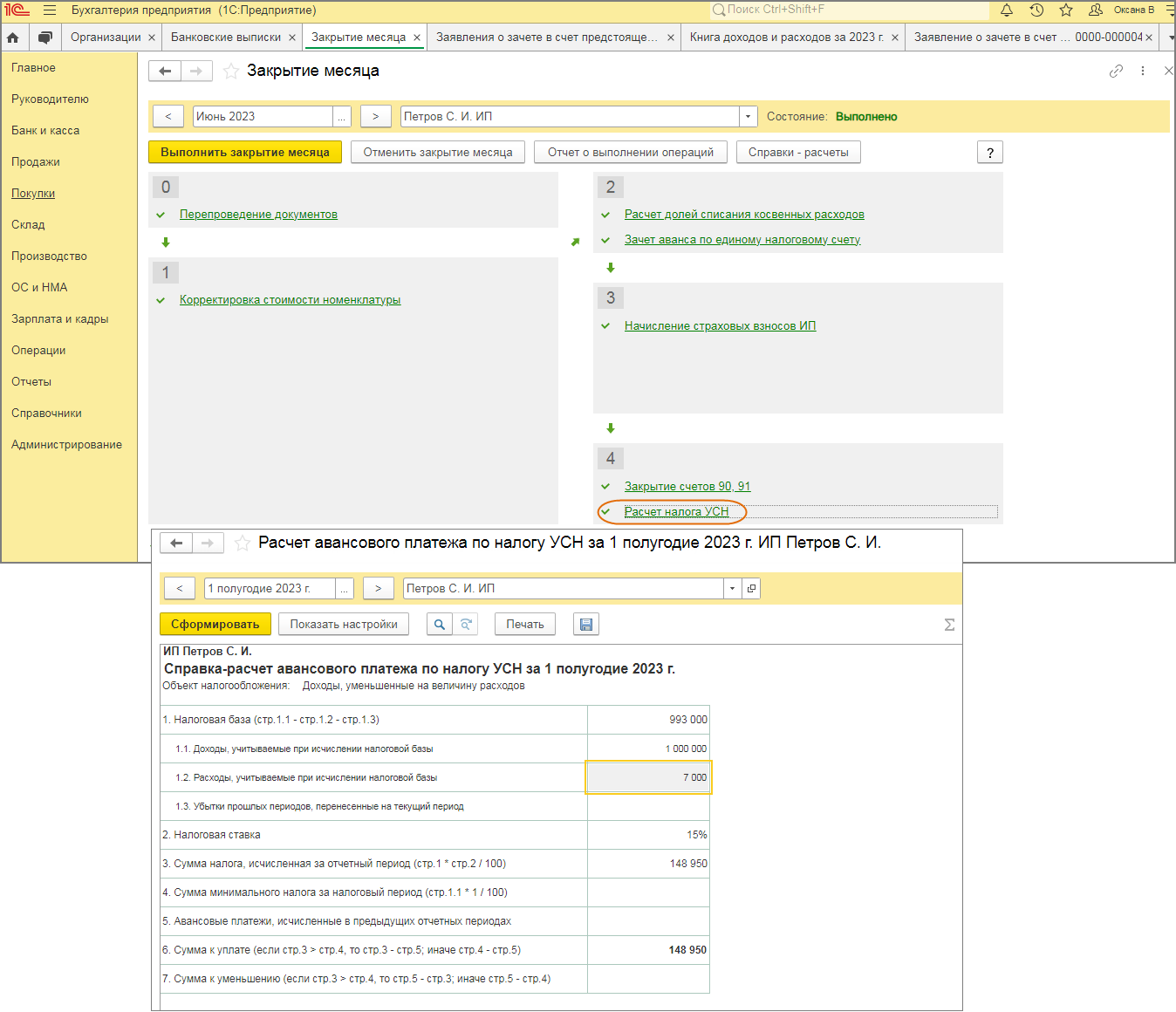Screen dimensions: 1176x1012
Task: Save the report using diskette icon
Action: pos(586,624)
